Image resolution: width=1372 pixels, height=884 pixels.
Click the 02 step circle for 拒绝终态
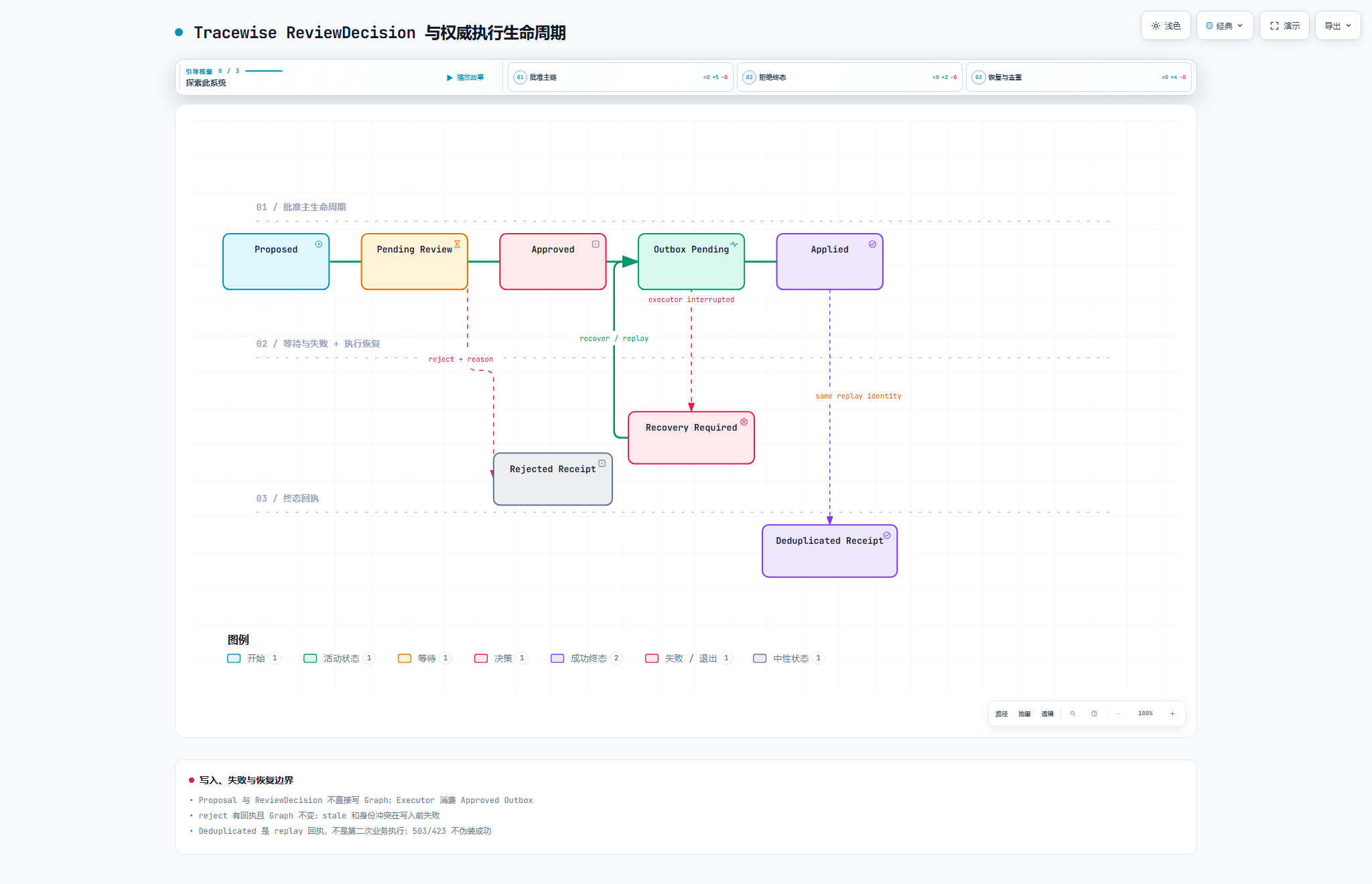tap(749, 77)
